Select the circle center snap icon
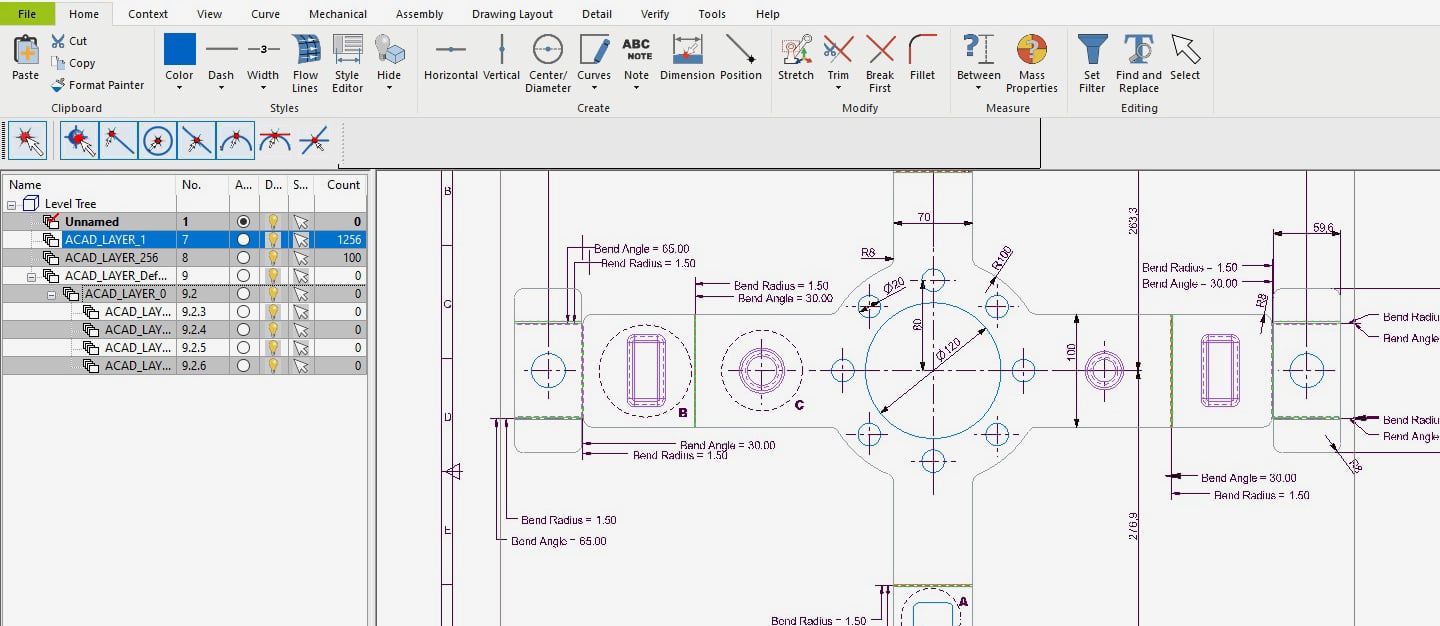Screen dimensions: 1440x626 [157, 140]
